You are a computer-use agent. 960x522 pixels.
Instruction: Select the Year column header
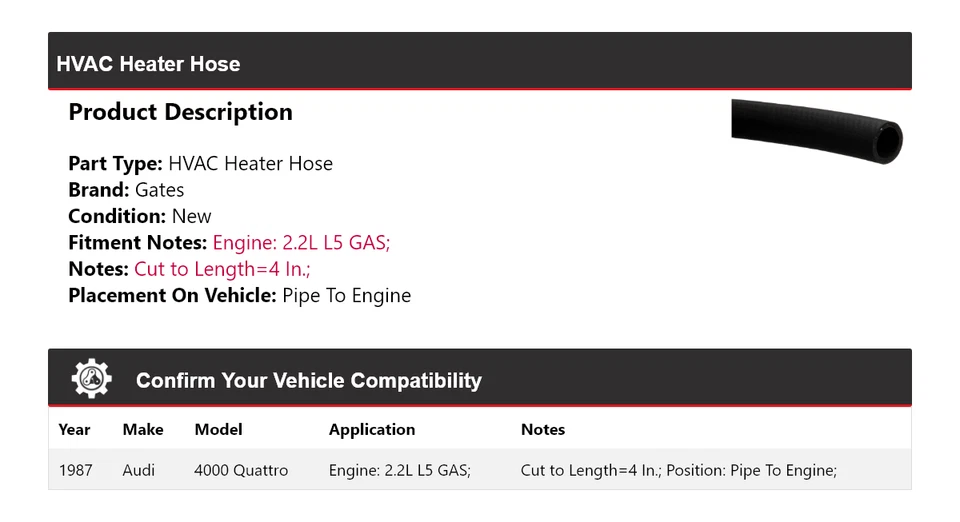click(x=74, y=430)
